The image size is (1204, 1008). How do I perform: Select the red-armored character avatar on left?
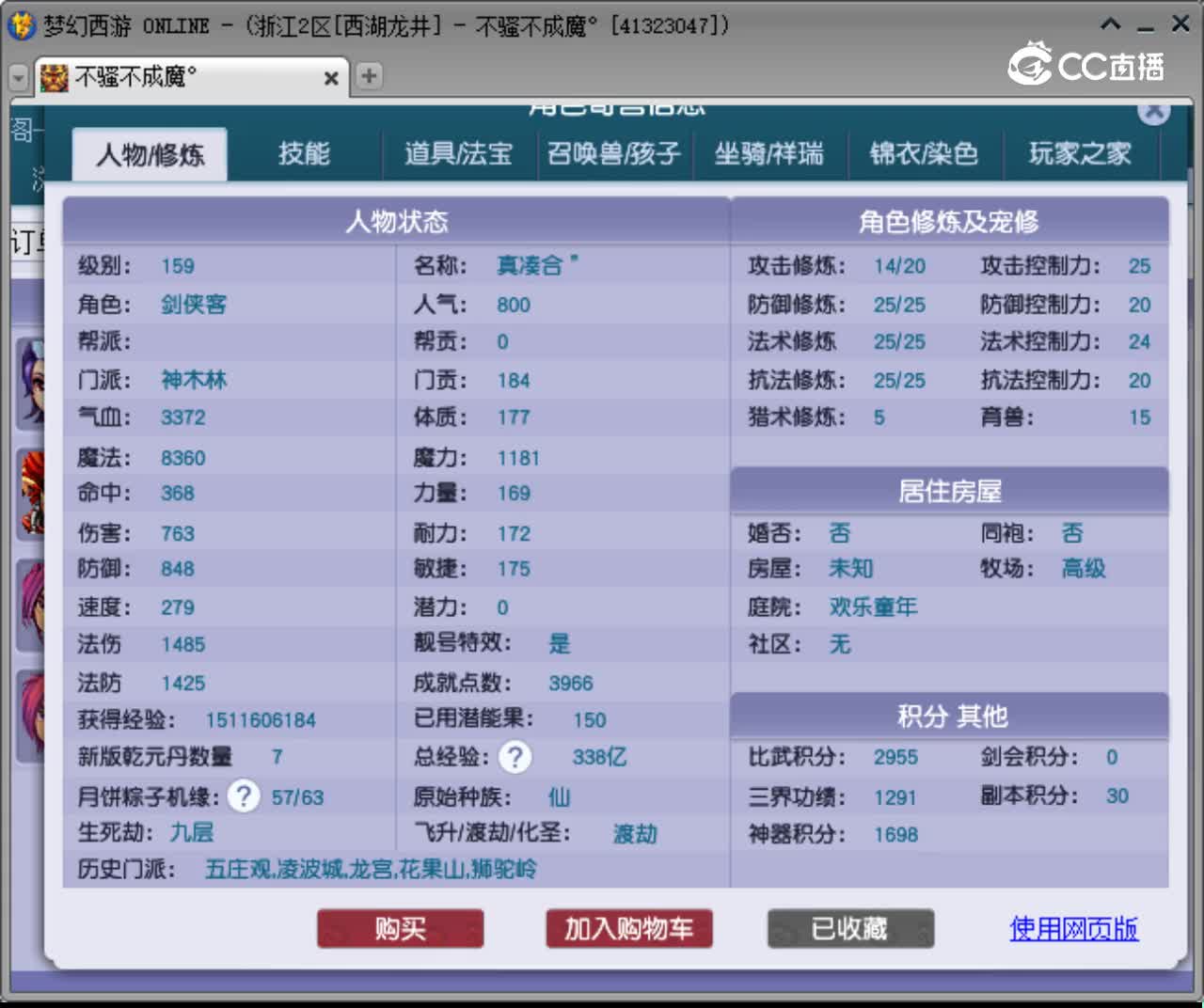pos(31,494)
